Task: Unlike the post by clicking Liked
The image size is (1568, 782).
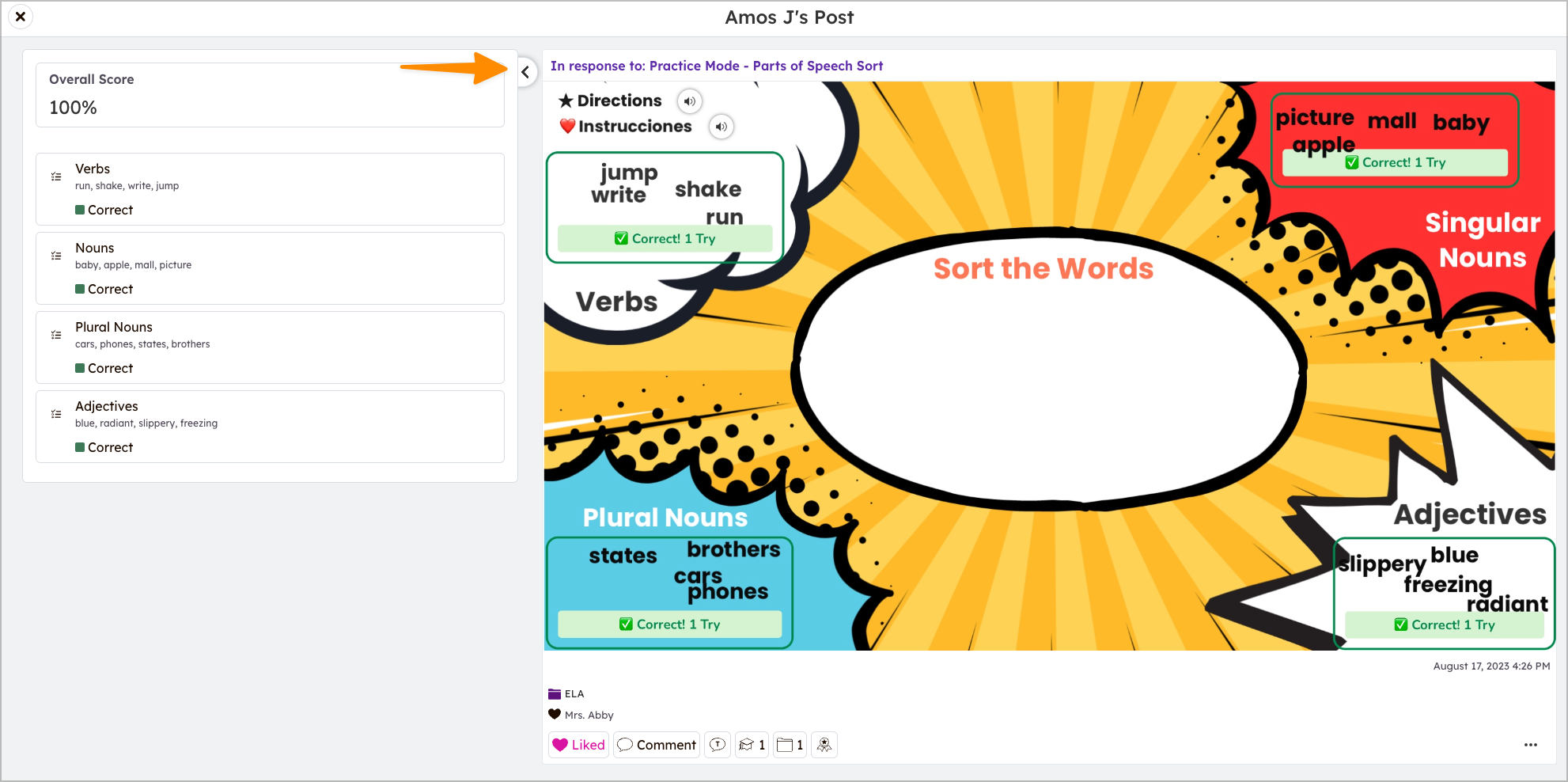Action: click(578, 745)
